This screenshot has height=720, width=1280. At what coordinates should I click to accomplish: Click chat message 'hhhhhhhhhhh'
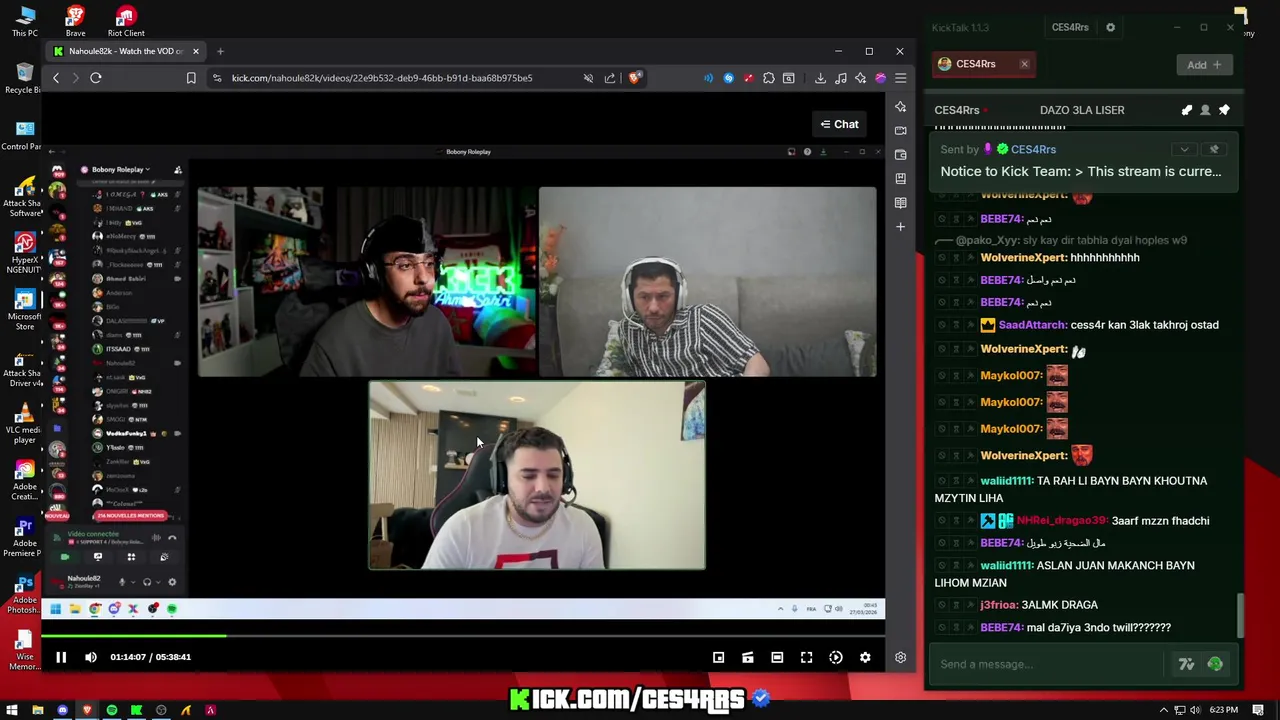click(x=1104, y=258)
